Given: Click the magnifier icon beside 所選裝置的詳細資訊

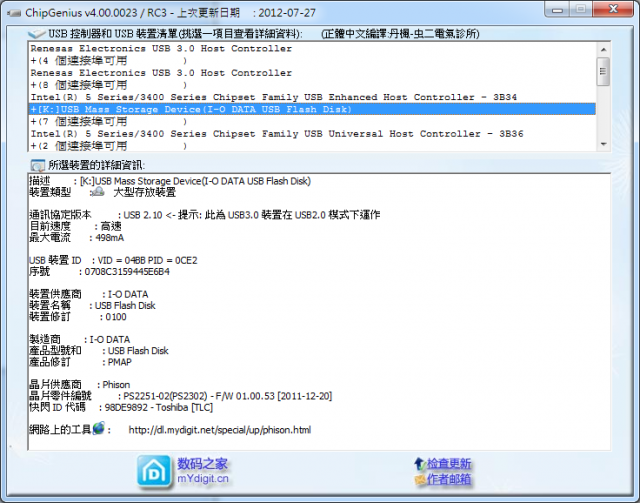Looking at the screenshot, I should (37, 165).
